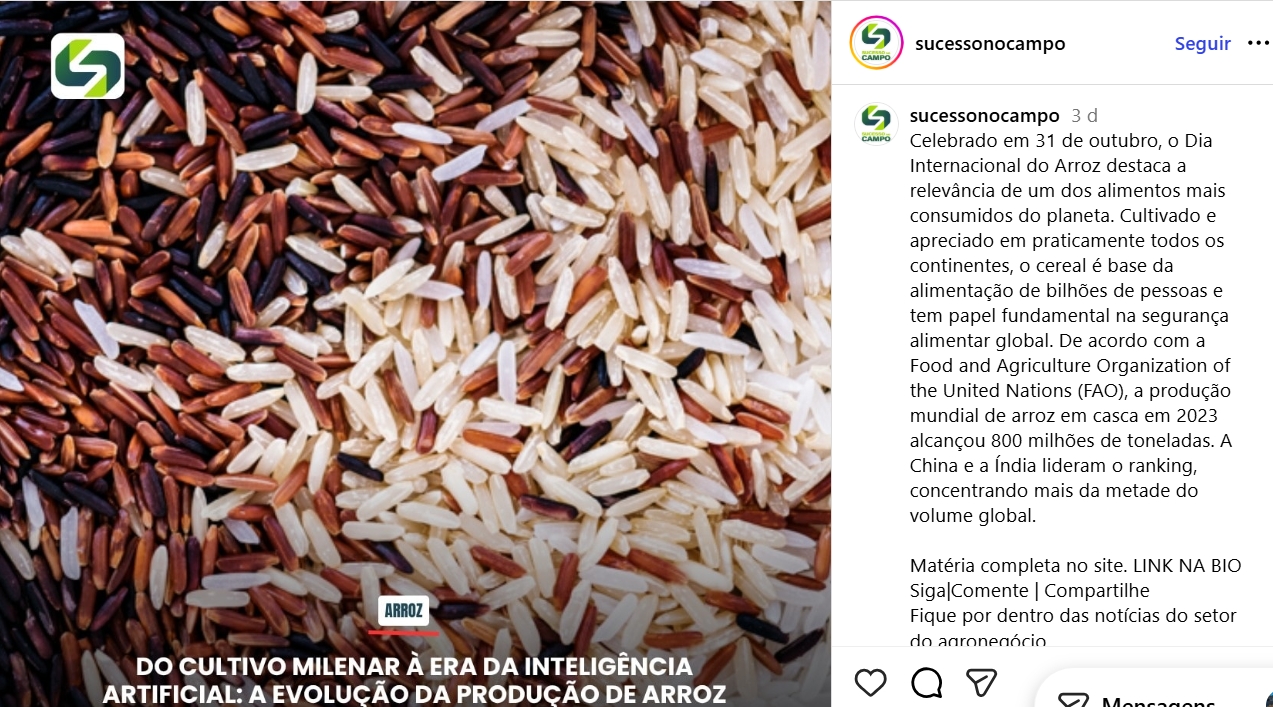Click the rice photo post image
Viewport: 1273px width, 707px height.
(415, 330)
